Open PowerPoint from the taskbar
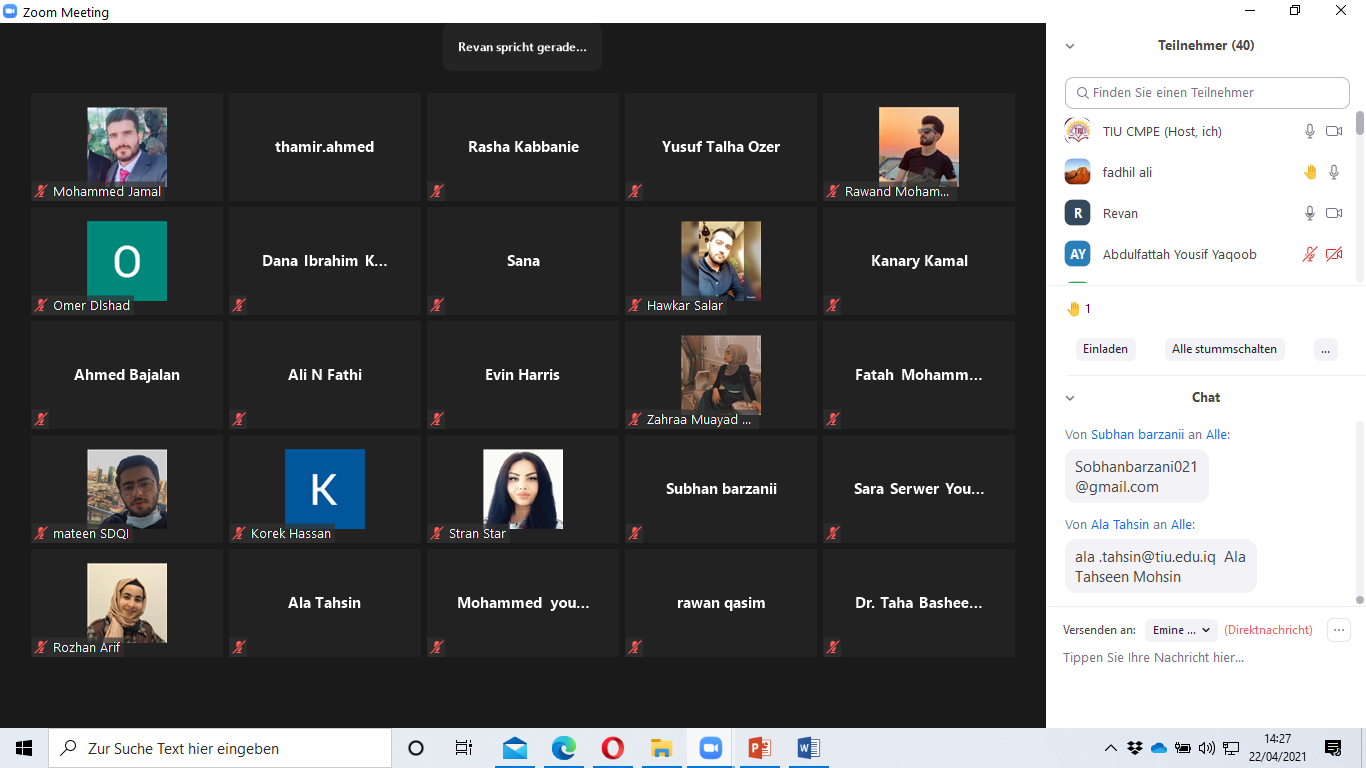 point(760,748)
